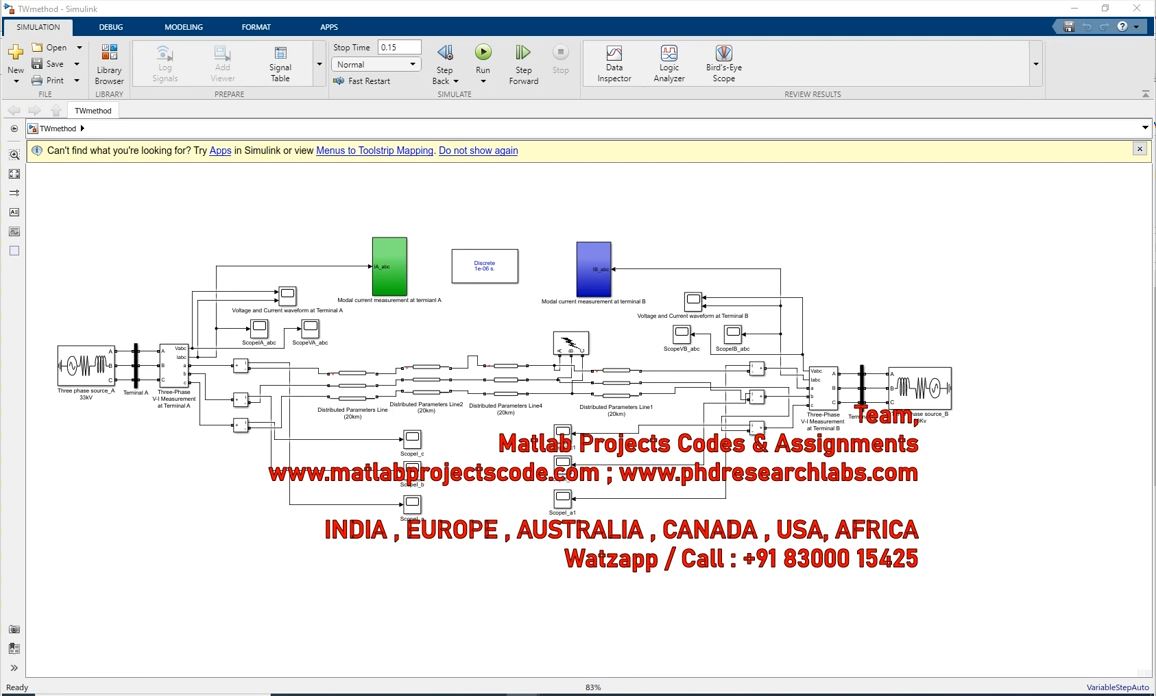Select the Three-Phase Fault block
This screenshot has width=1156, height=696.
tap(571, 343)
